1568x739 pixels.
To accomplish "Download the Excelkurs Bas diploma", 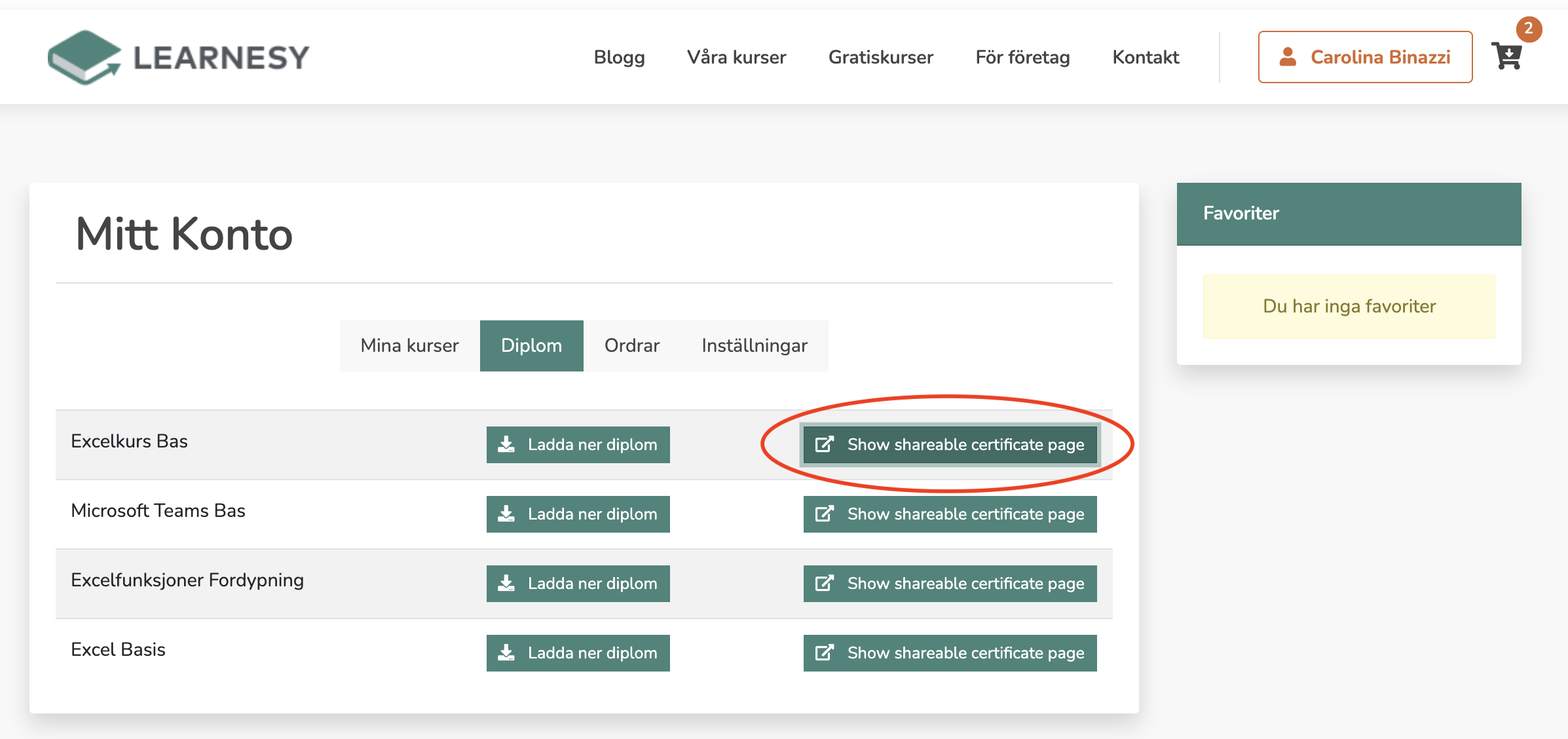I will 578,445.
